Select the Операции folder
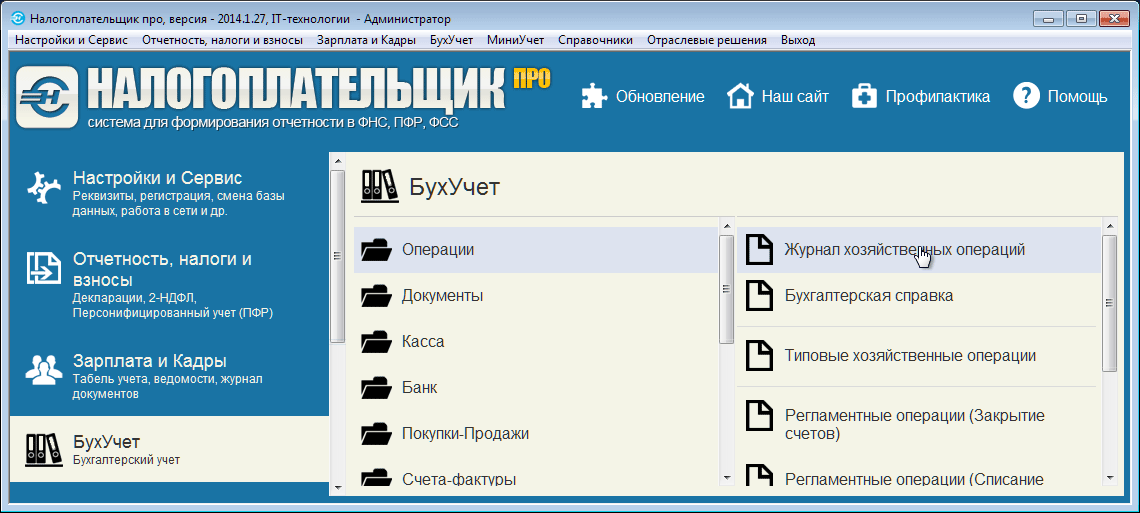Screen dimensions: 1140x513 pyautogui.click(x=536, y=250)
